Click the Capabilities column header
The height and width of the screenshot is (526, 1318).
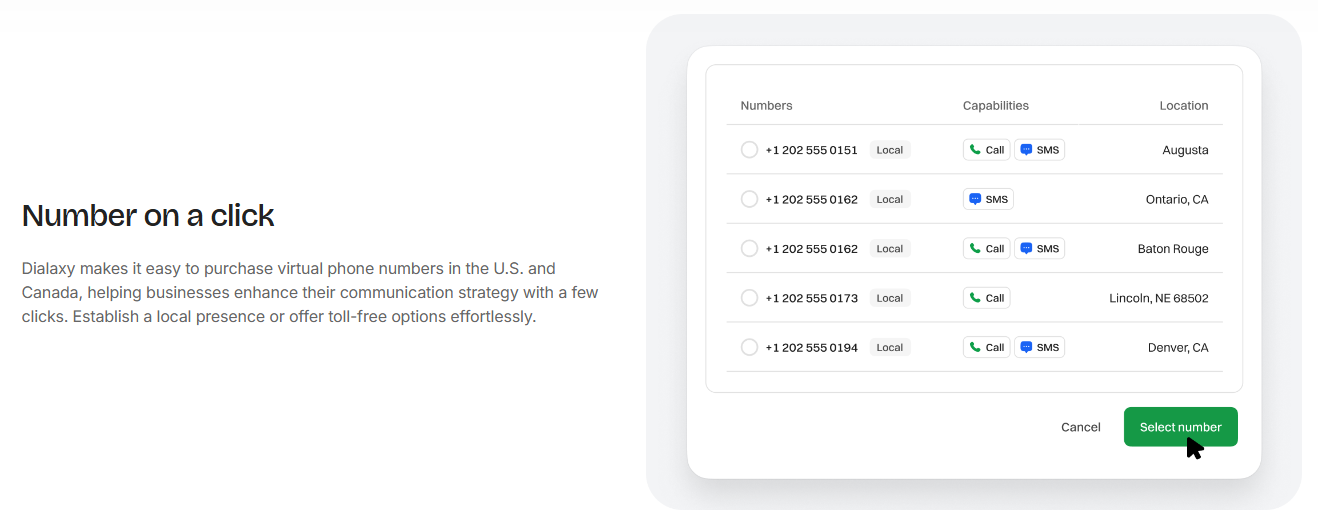[995, 105]
